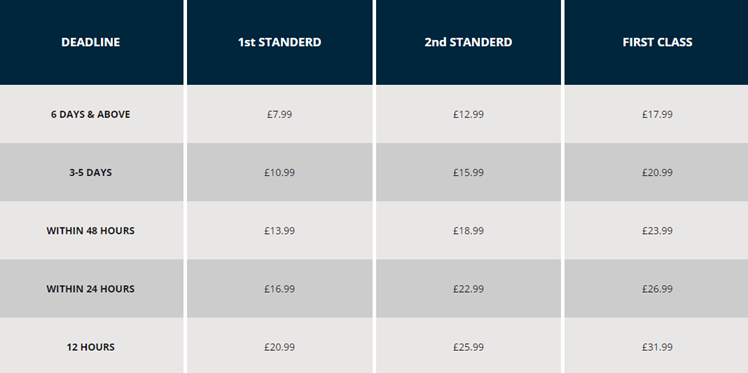
Task: Select the £26.99 price cell
Action: pyautogui.click(x=657, y=289)
